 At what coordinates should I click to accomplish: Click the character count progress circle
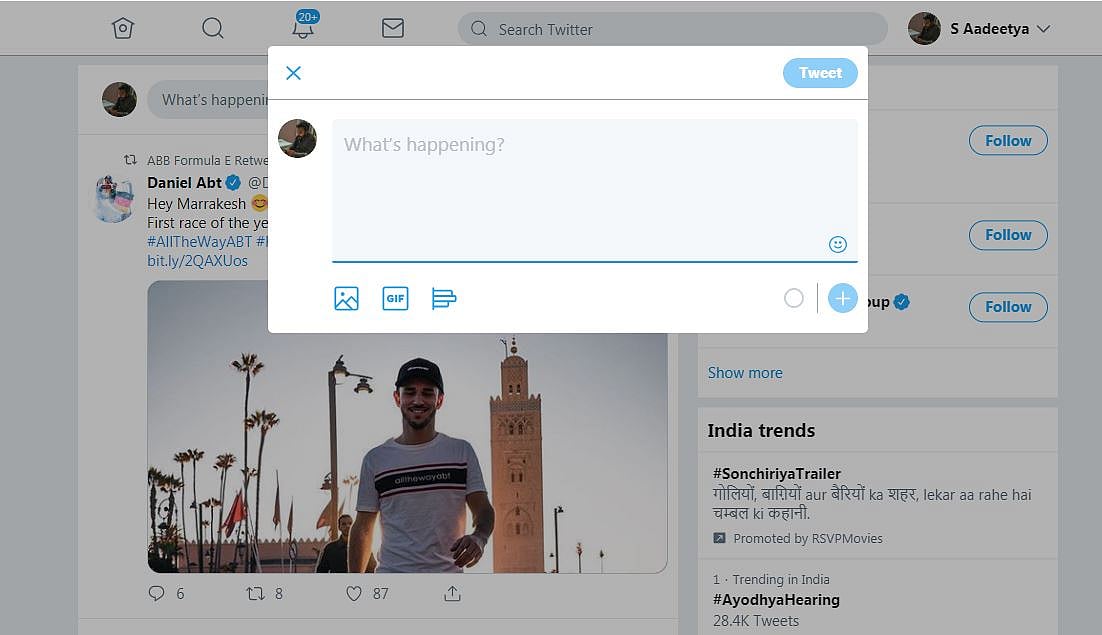coord(794,298)
